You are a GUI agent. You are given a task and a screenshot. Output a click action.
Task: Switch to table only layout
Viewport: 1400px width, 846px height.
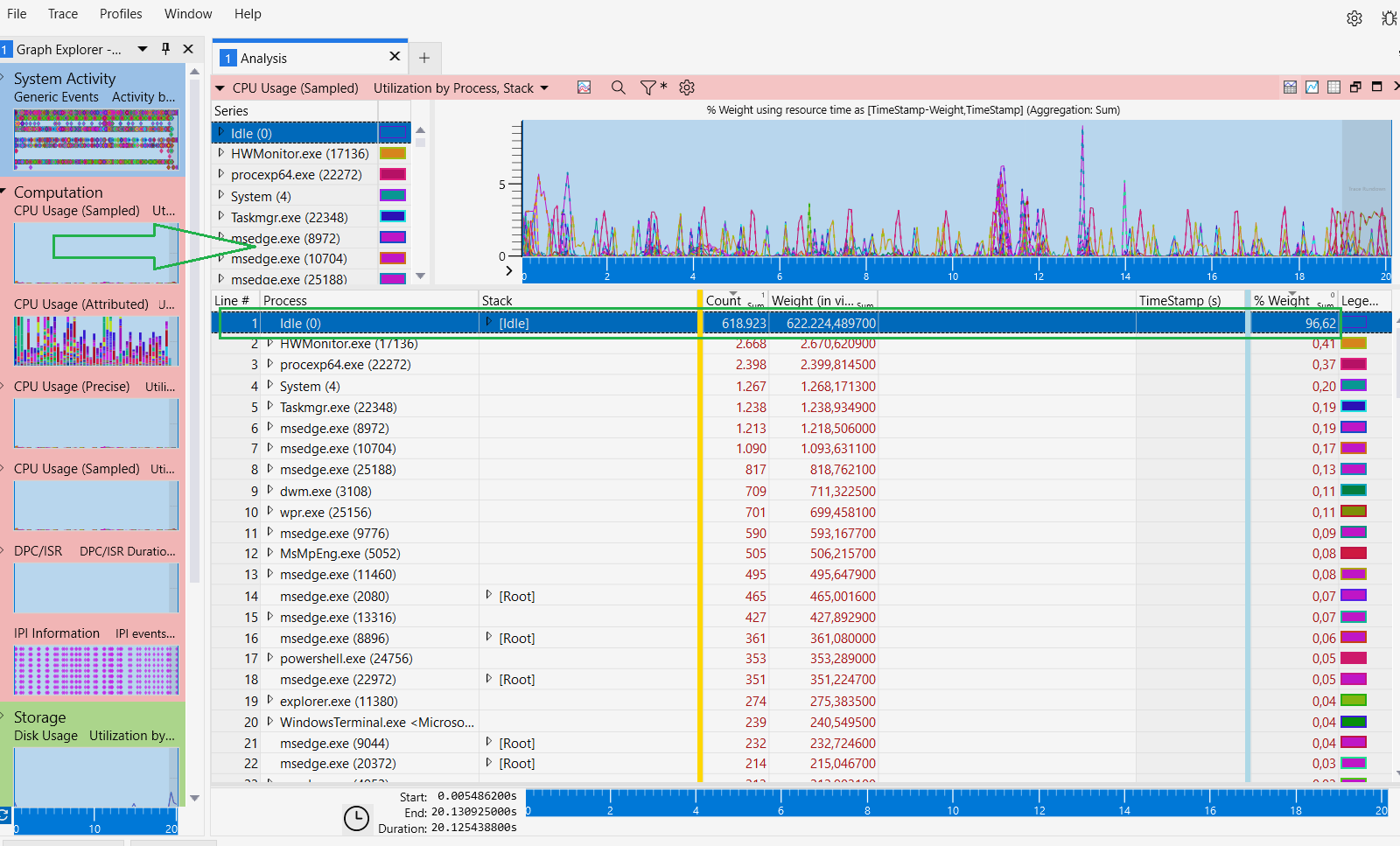1333,87
